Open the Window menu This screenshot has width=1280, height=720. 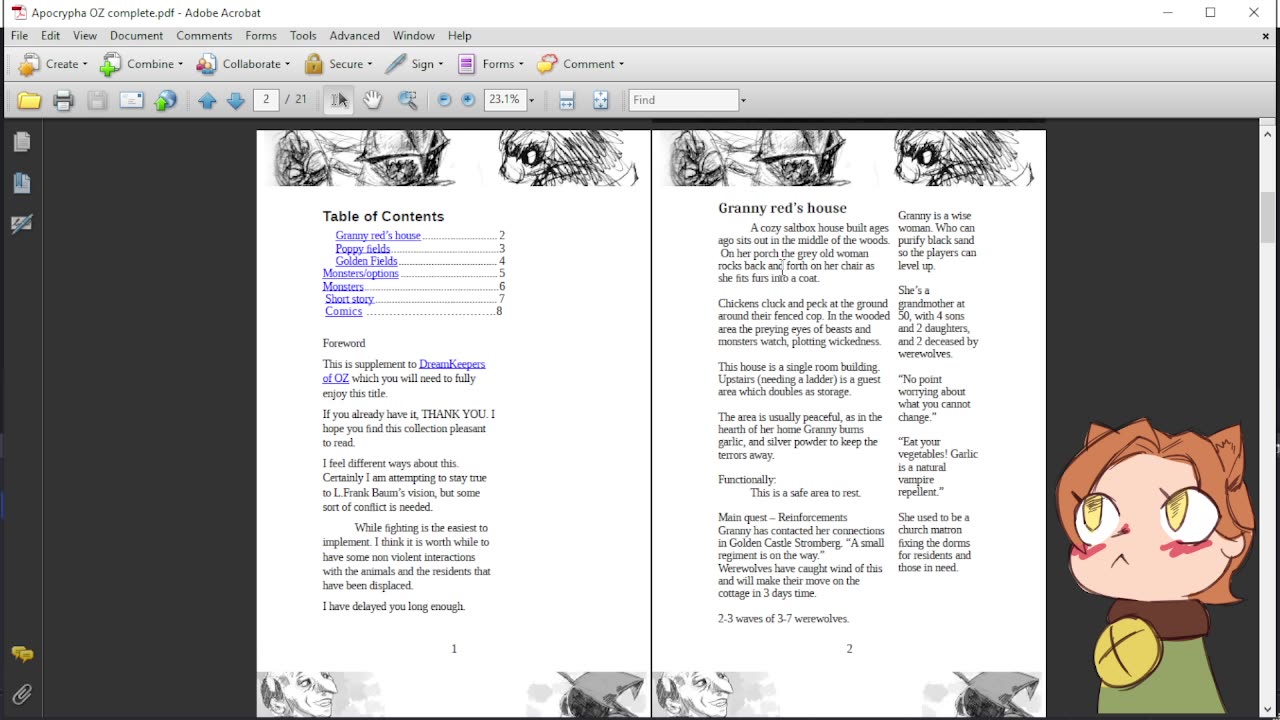pos(413,36)
